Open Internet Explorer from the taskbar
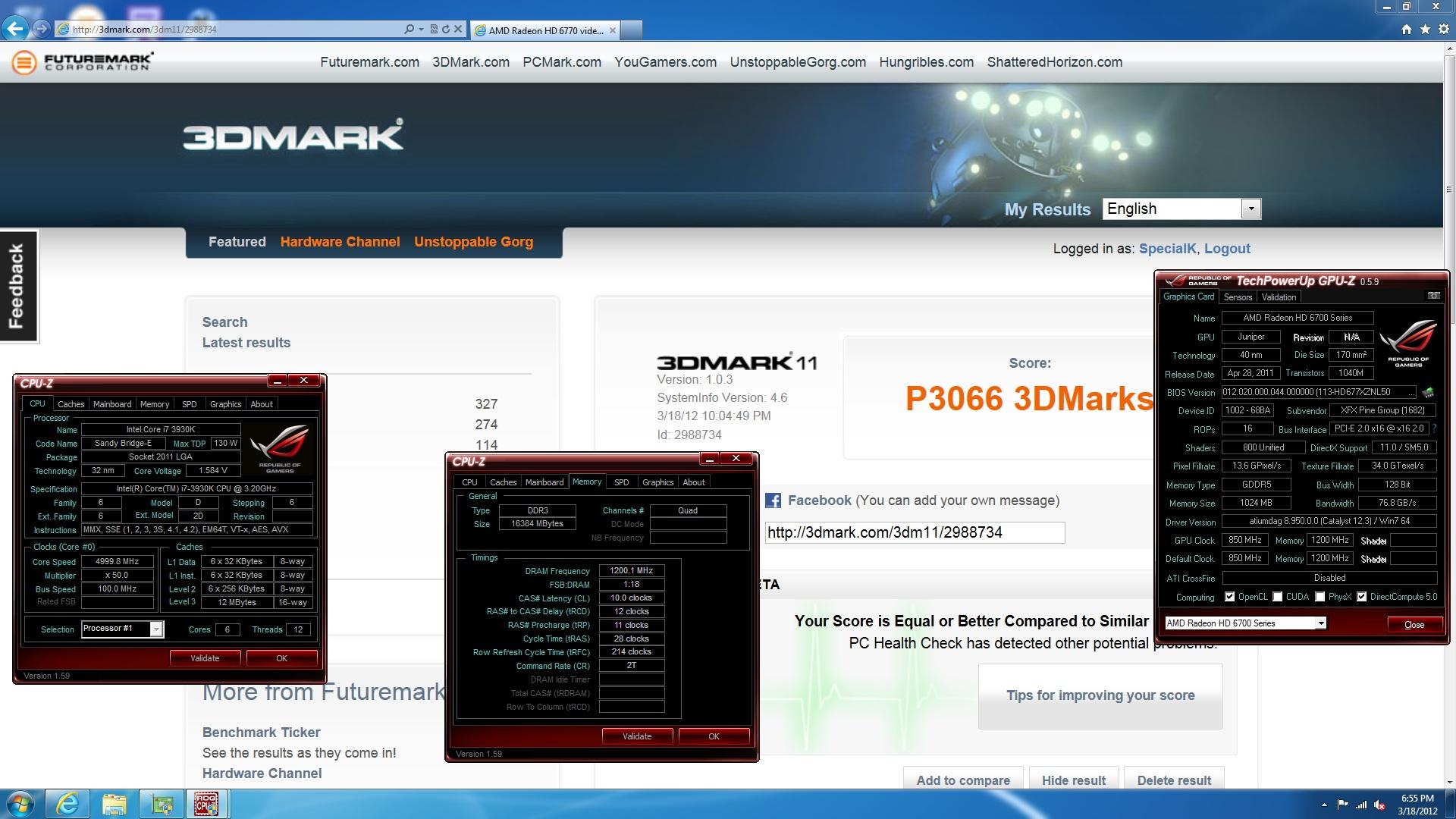Viewport: 1456px width, 819px height. tap(67, 804)
